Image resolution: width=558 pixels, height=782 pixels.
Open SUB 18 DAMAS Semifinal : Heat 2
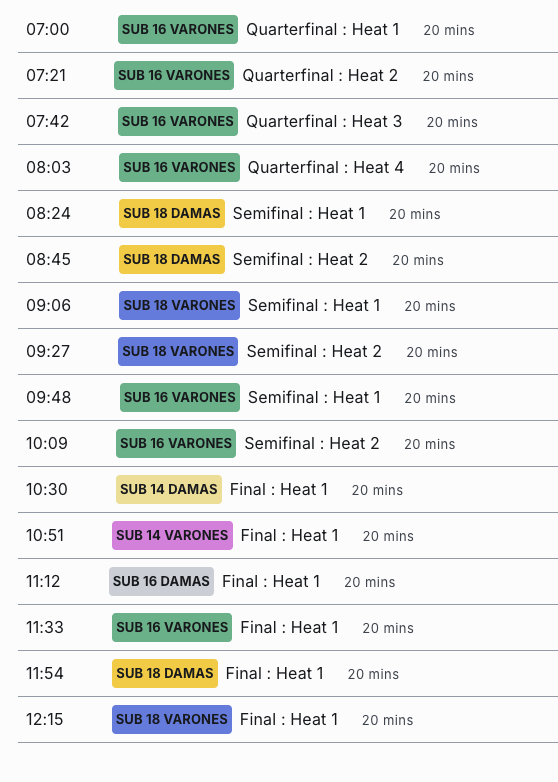(x=300, y=259)
